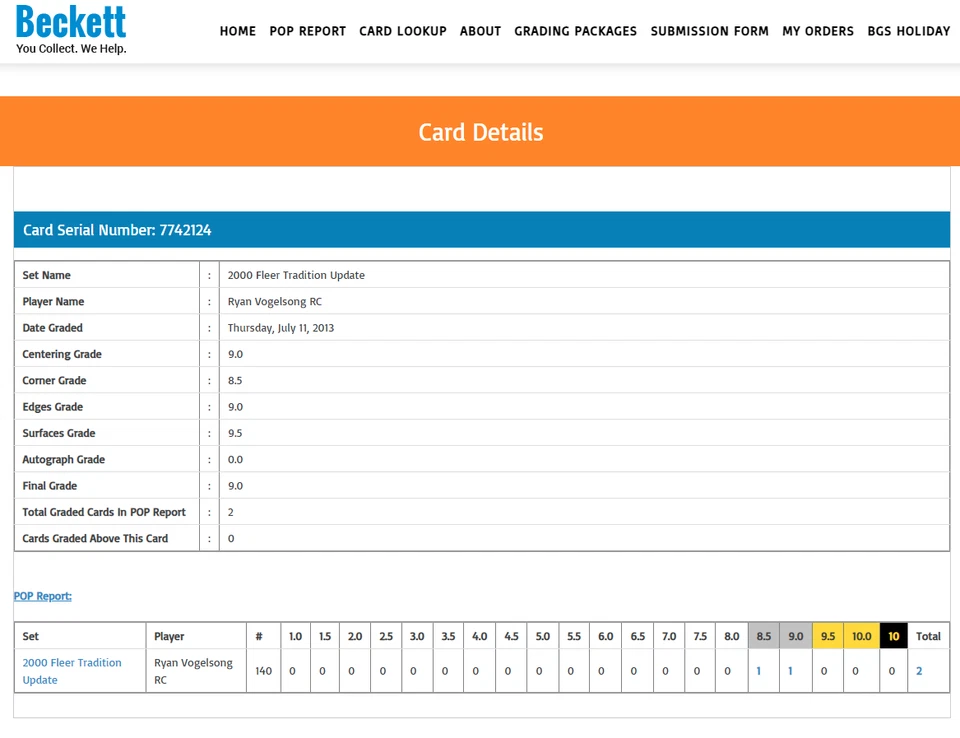Click the Beckett logo
This screenshot has height=738, width=960.
[71, 29]
